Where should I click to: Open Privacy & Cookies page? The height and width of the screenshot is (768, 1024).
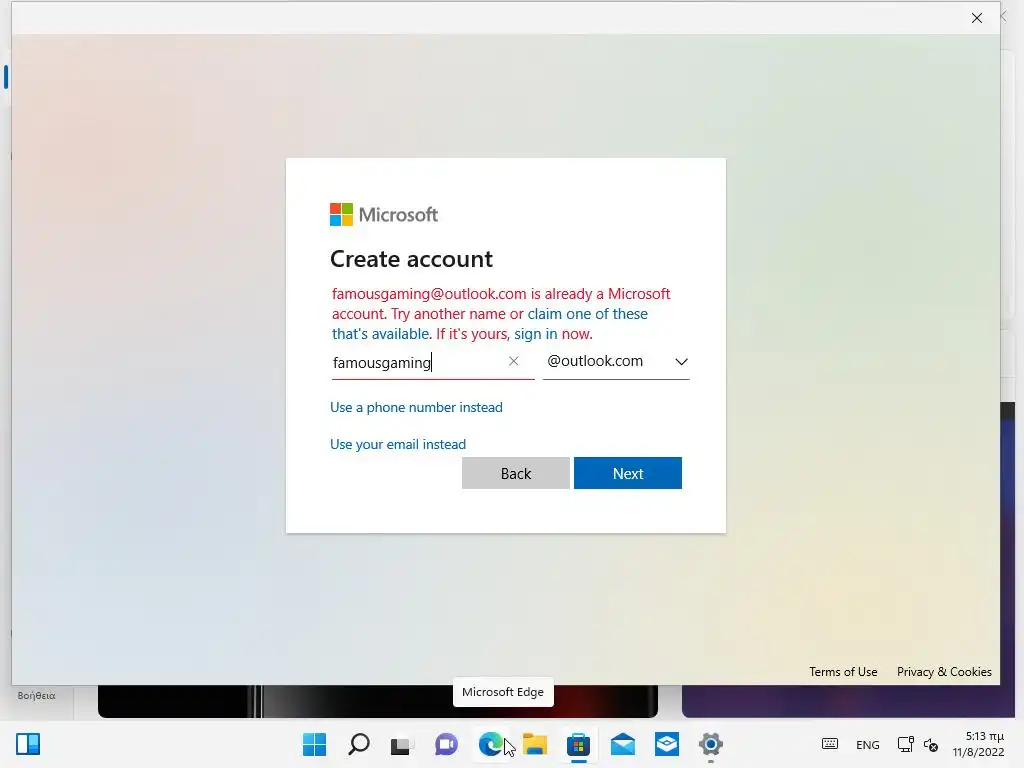pos(944,671)
